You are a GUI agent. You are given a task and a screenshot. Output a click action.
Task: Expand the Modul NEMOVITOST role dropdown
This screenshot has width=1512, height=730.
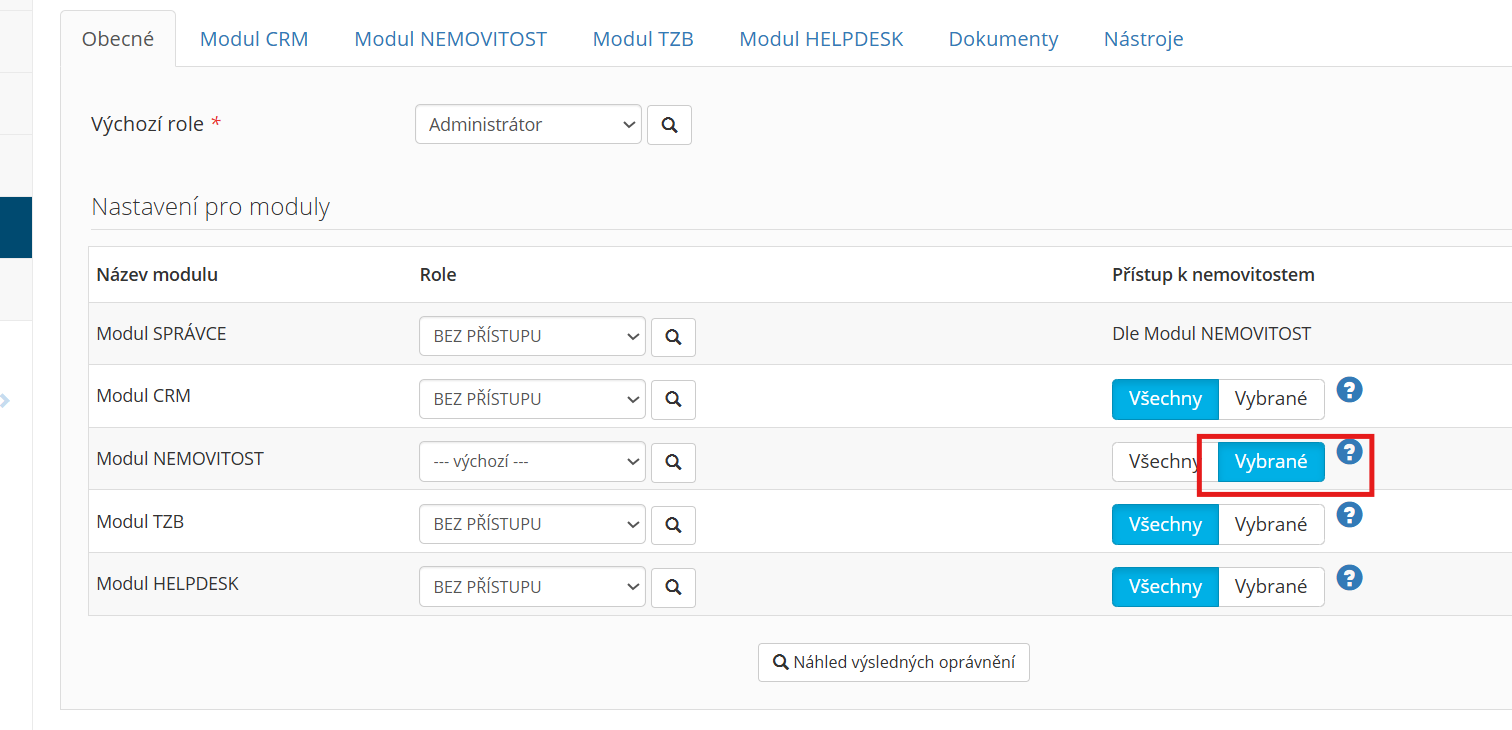point(532,462)
